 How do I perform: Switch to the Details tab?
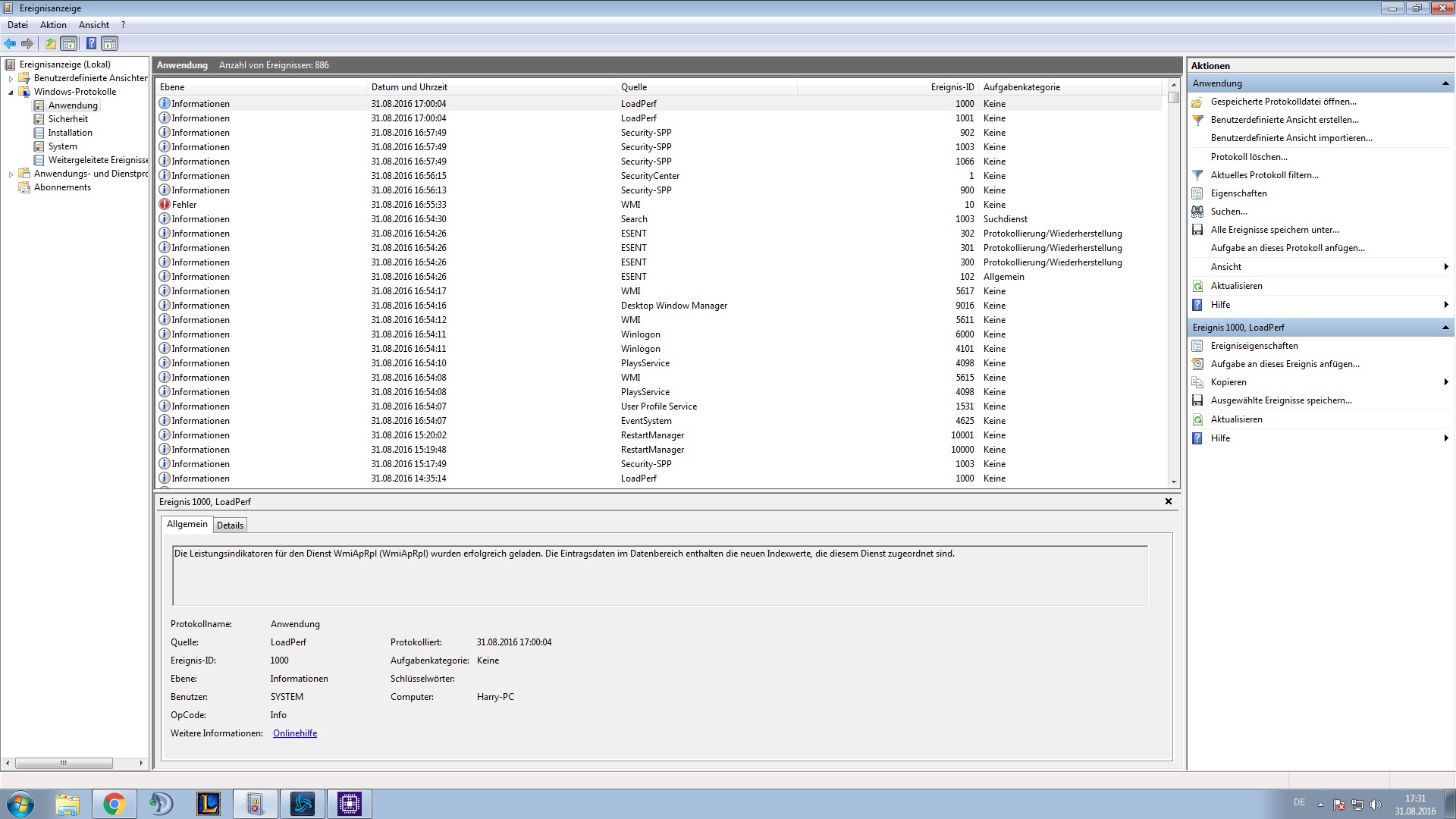(x=230, y=526)
